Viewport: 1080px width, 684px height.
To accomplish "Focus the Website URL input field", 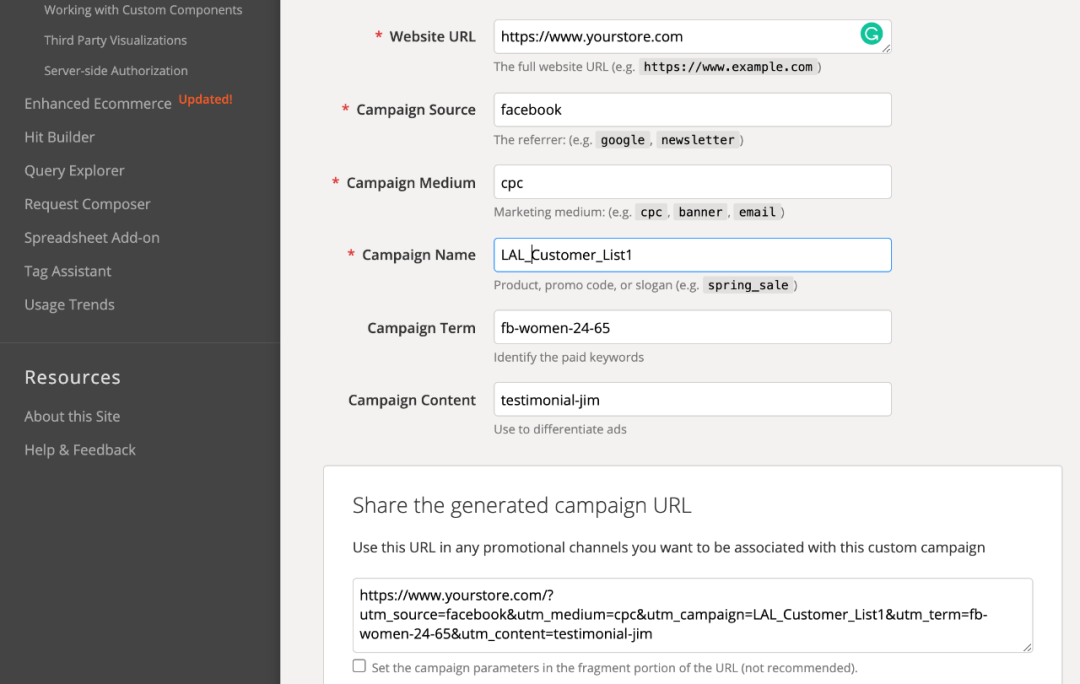I will pos(692,37).
